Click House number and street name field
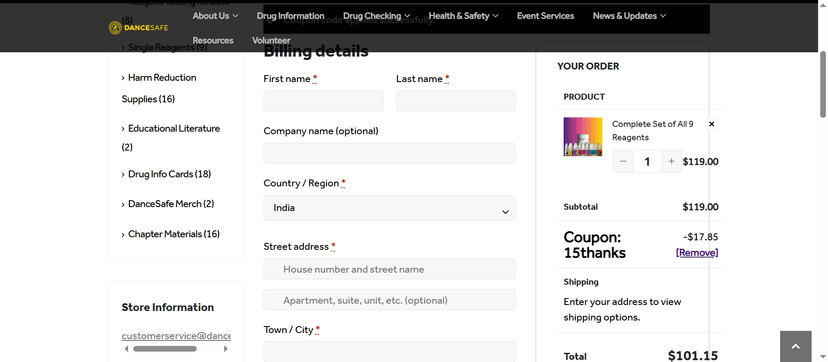828x362 pixels. [x=390, y=269]
